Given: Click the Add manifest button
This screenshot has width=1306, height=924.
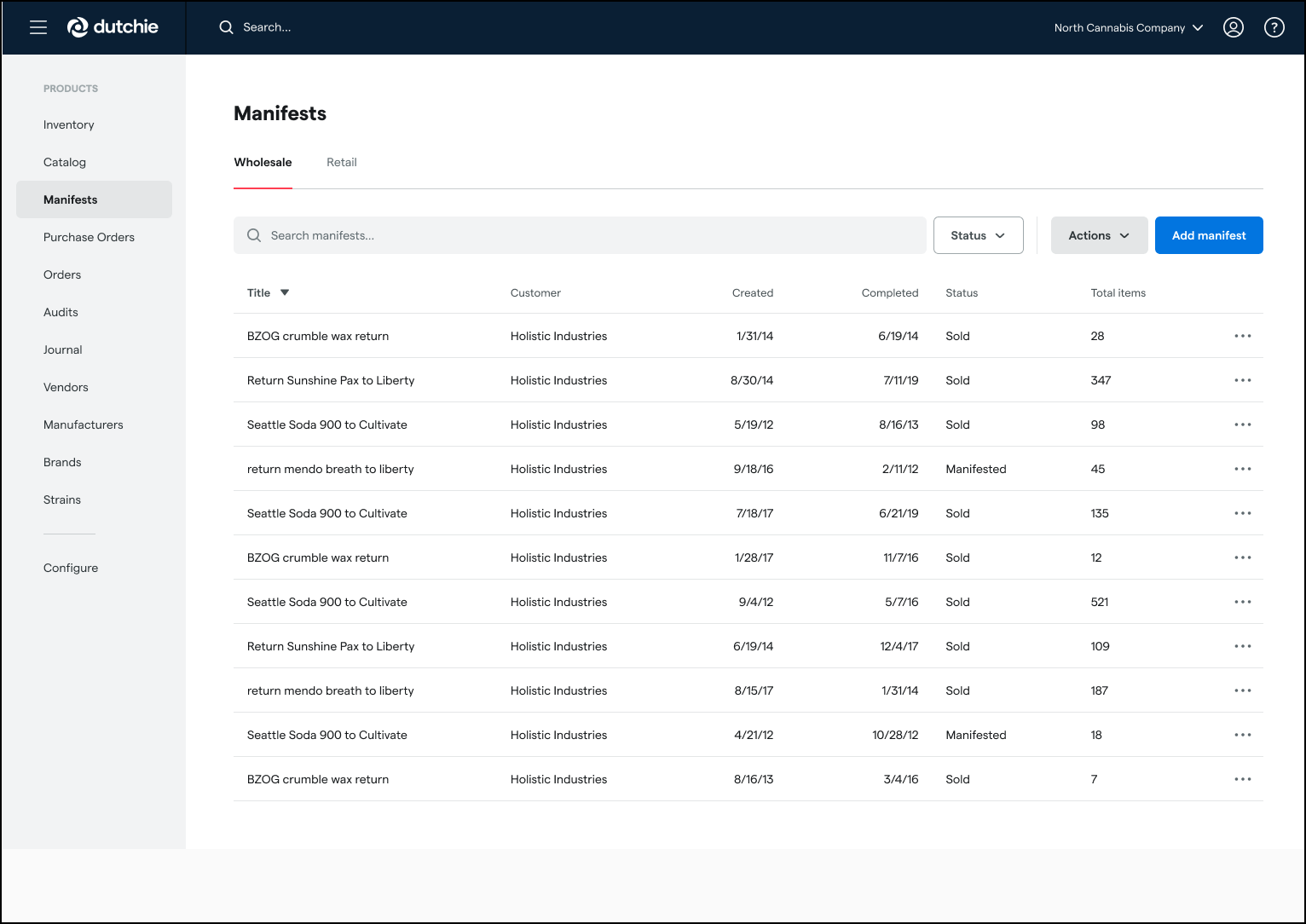Looking at the screenshot, I should pyautogui.click(x=1208, y=235).
